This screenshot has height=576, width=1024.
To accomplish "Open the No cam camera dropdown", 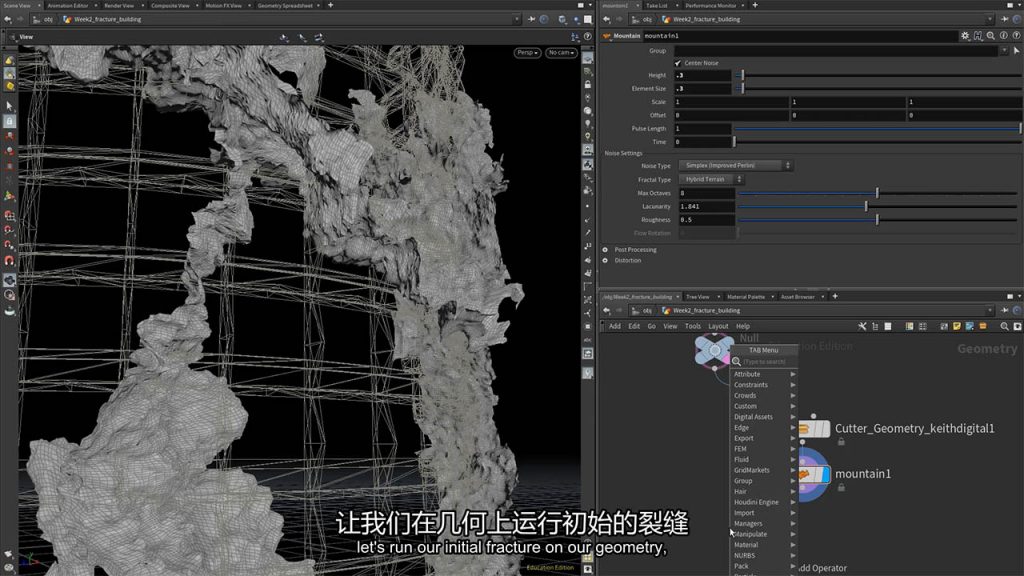I will pos(562,52).
